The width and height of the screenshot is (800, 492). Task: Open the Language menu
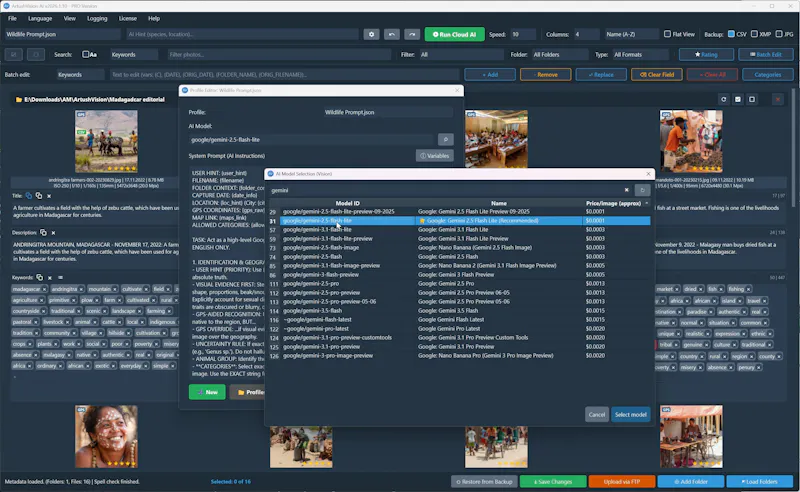coord(40,18)
